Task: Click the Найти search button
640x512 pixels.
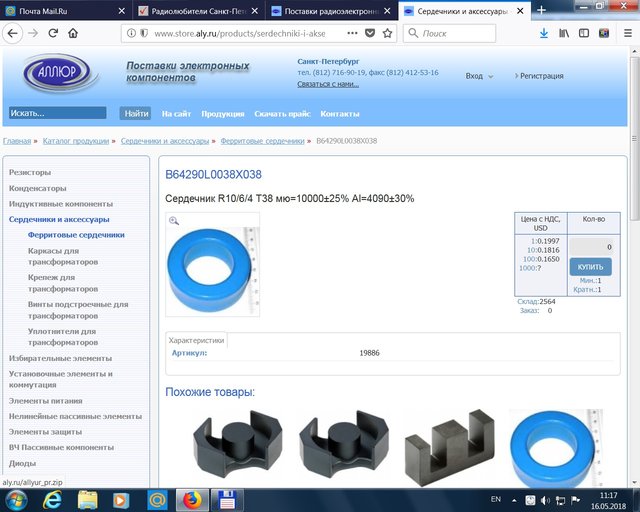Action: (x=134, y=114)
